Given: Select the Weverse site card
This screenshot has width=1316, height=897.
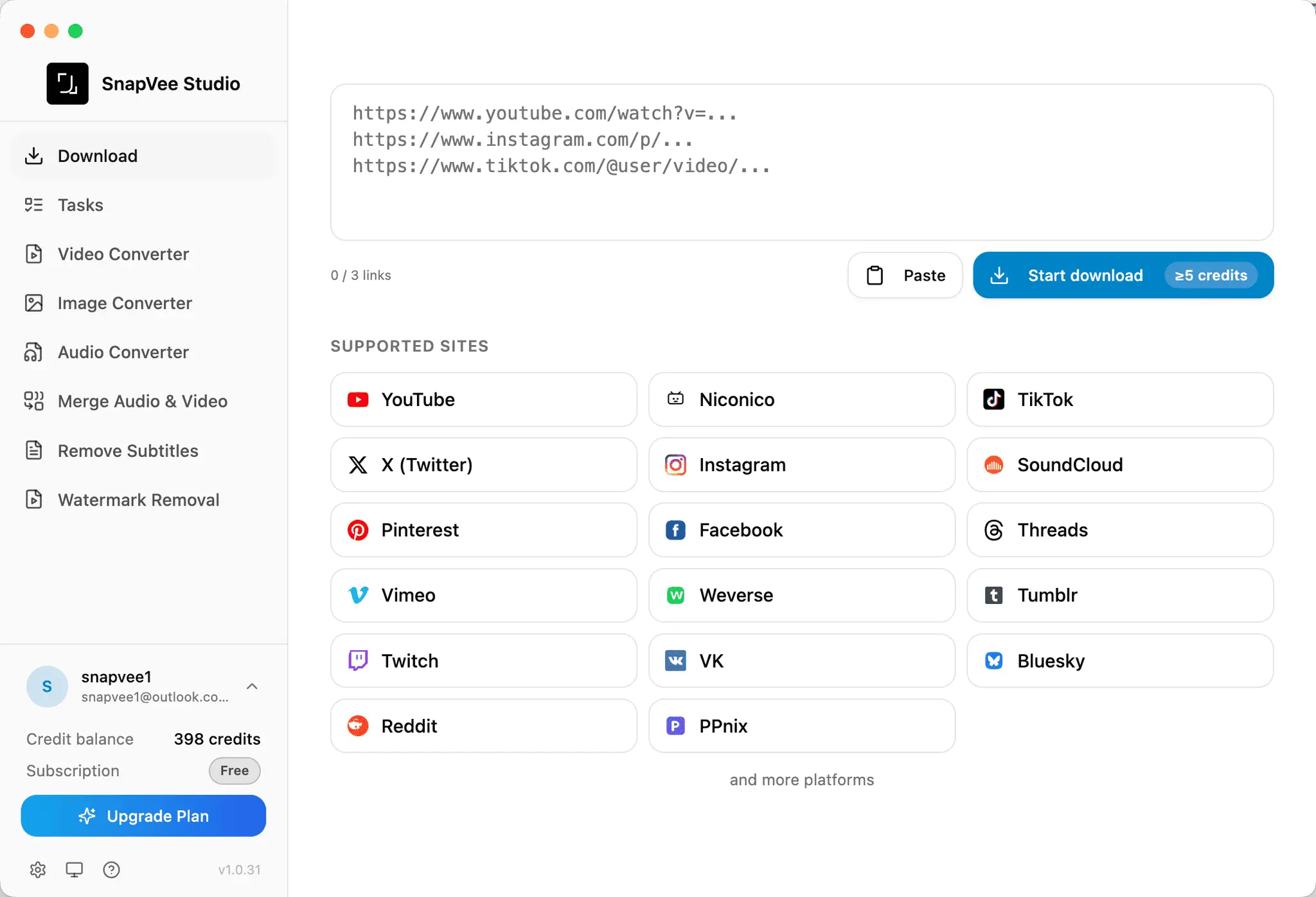Looking at the screenshot, I should click(802, 595).
